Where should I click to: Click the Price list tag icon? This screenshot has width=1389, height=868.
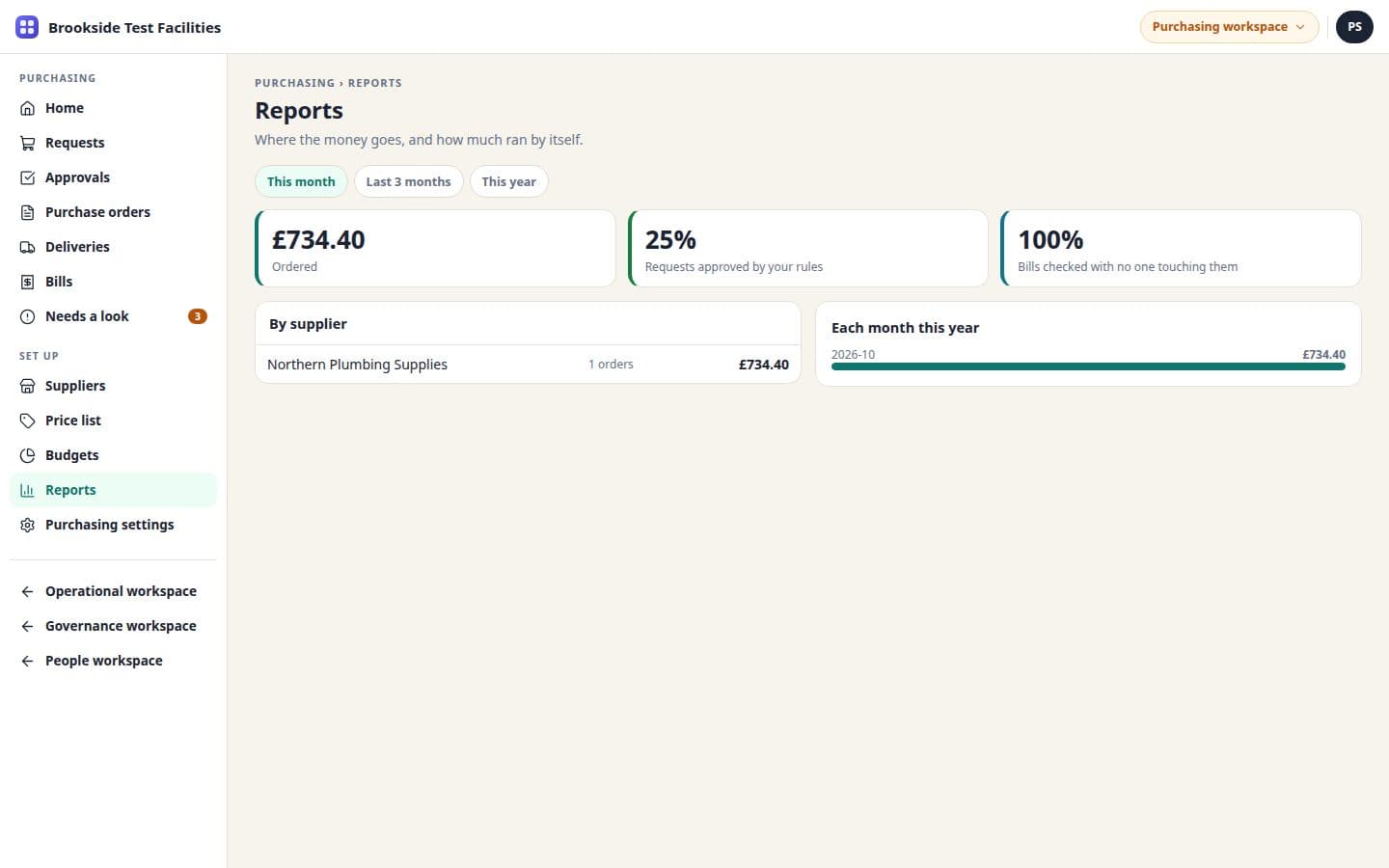[x=27, y=420]
